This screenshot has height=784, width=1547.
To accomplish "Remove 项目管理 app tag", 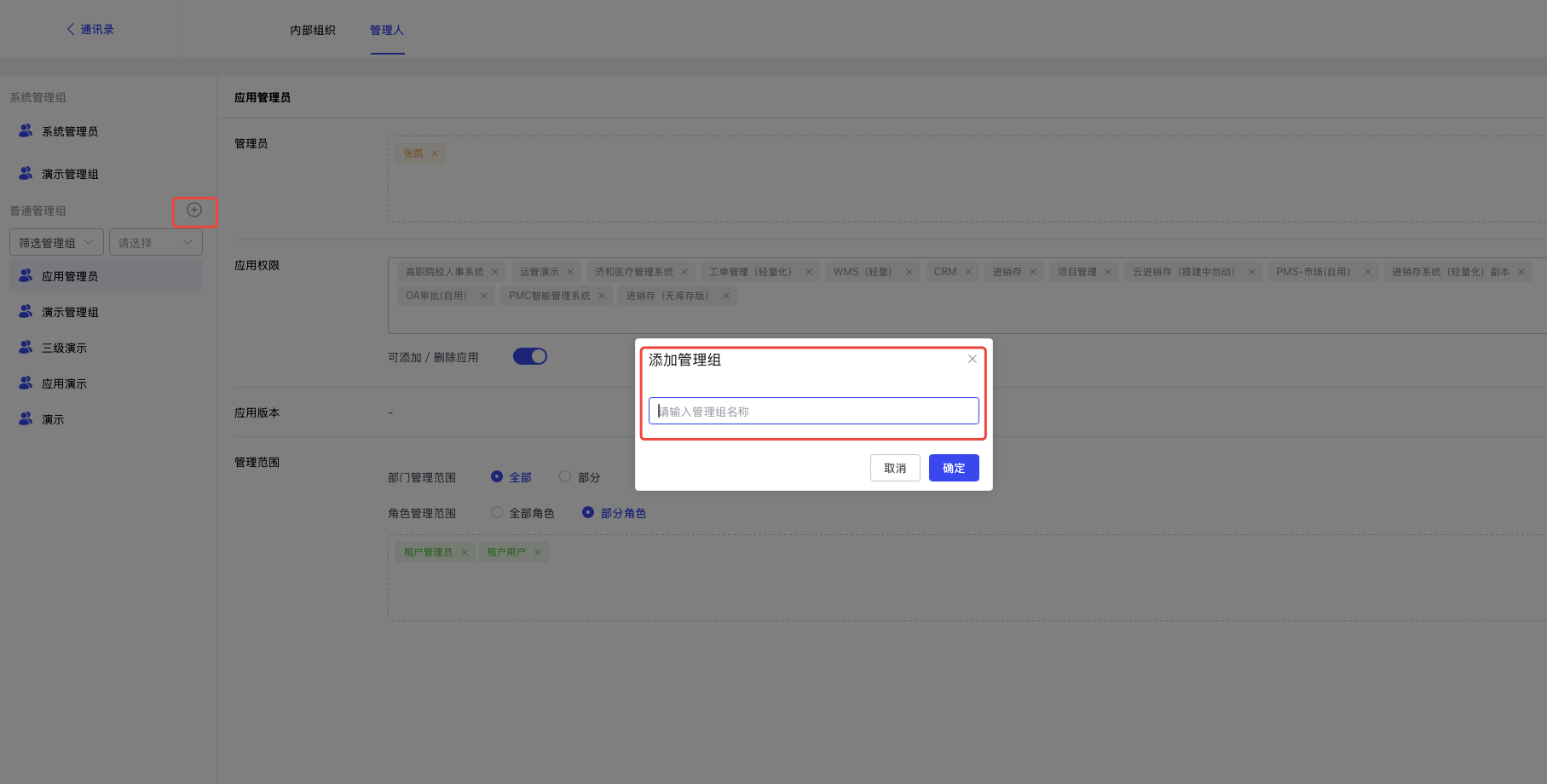I will click(1108, 273).
